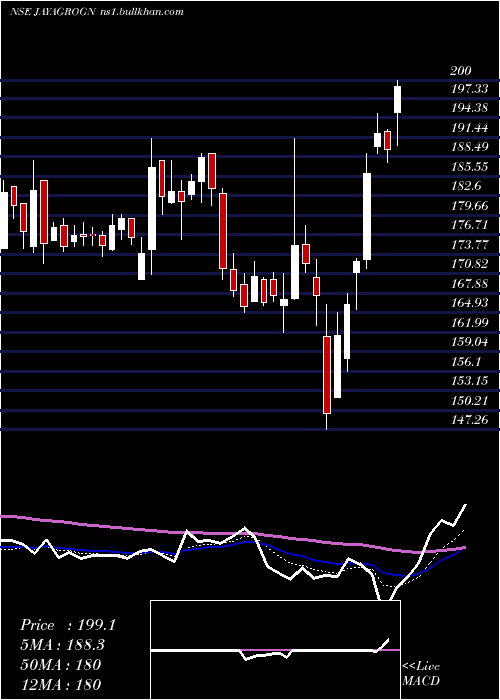
Task: Click the 191.44 price axis label
Action: [469, 128]
